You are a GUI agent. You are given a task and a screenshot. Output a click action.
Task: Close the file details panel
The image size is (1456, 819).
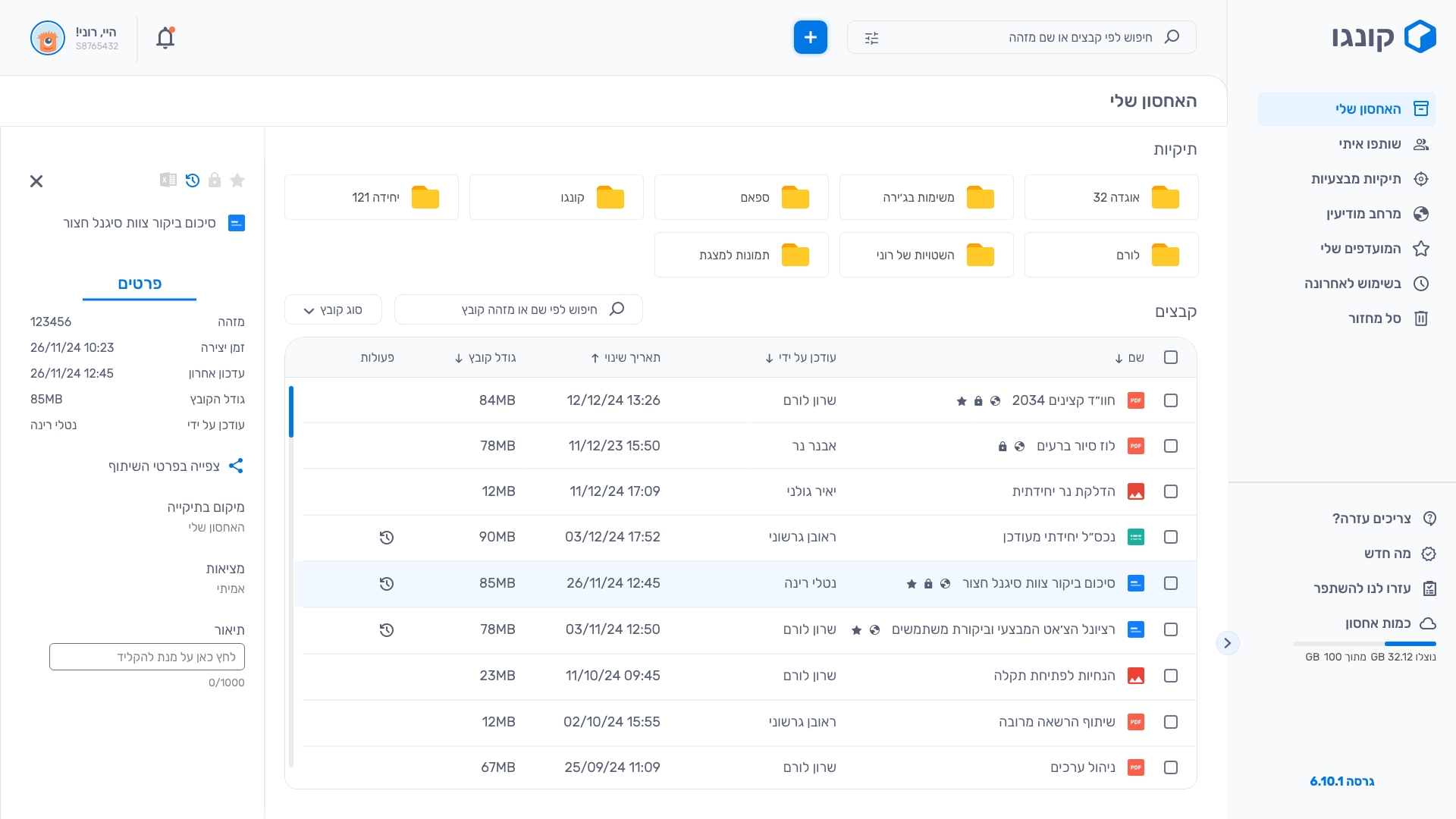pos(36,181)
